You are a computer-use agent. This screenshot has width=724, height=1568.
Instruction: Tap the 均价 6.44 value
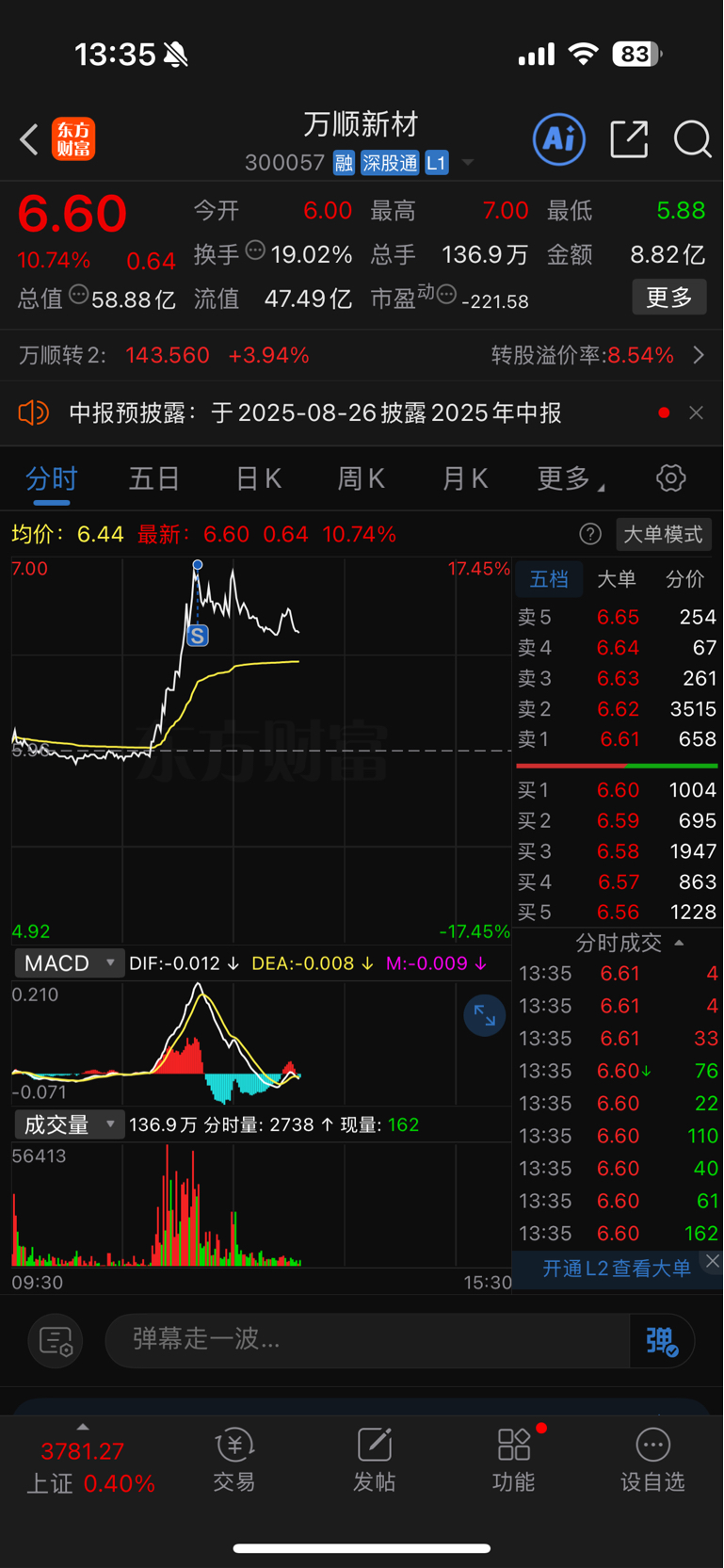[x=100, y=534]
